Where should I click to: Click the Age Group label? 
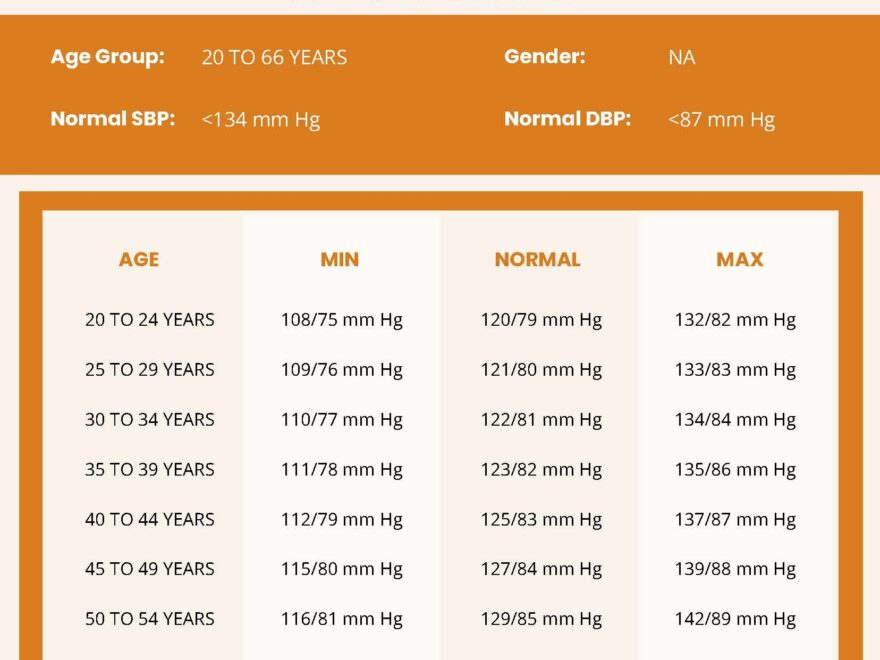pyautogui.click(x=106, y=57)
